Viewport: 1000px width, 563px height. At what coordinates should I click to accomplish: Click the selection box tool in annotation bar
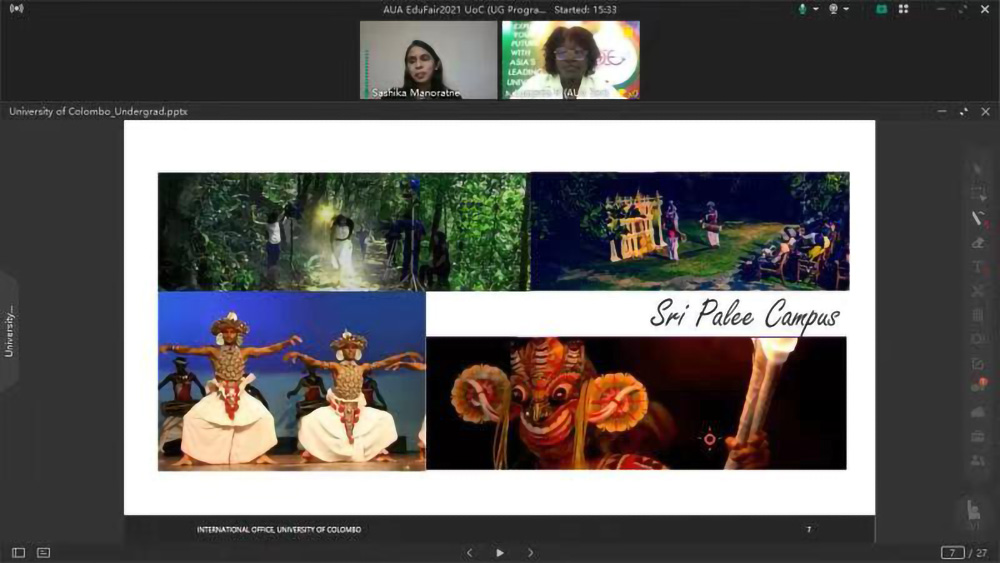coord(978,193)
